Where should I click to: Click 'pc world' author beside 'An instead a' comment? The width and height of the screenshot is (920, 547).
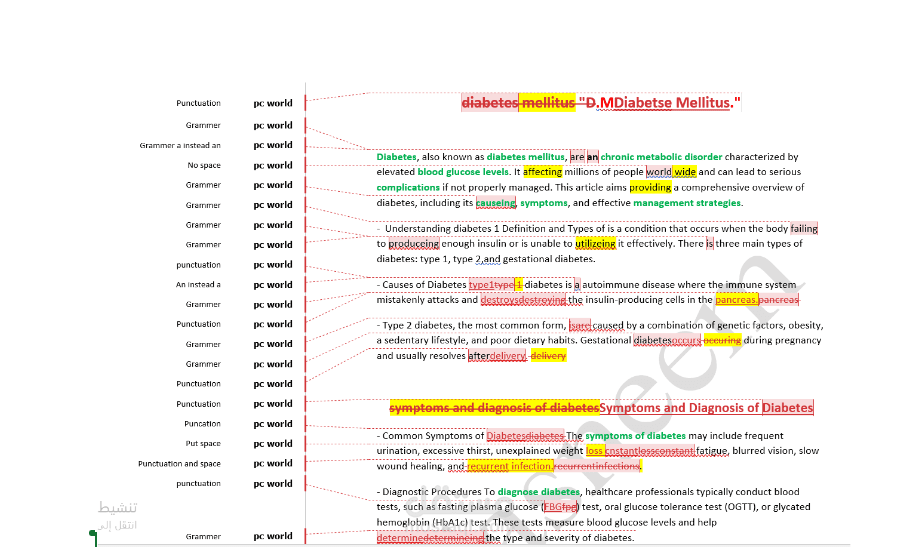(273, 285)
